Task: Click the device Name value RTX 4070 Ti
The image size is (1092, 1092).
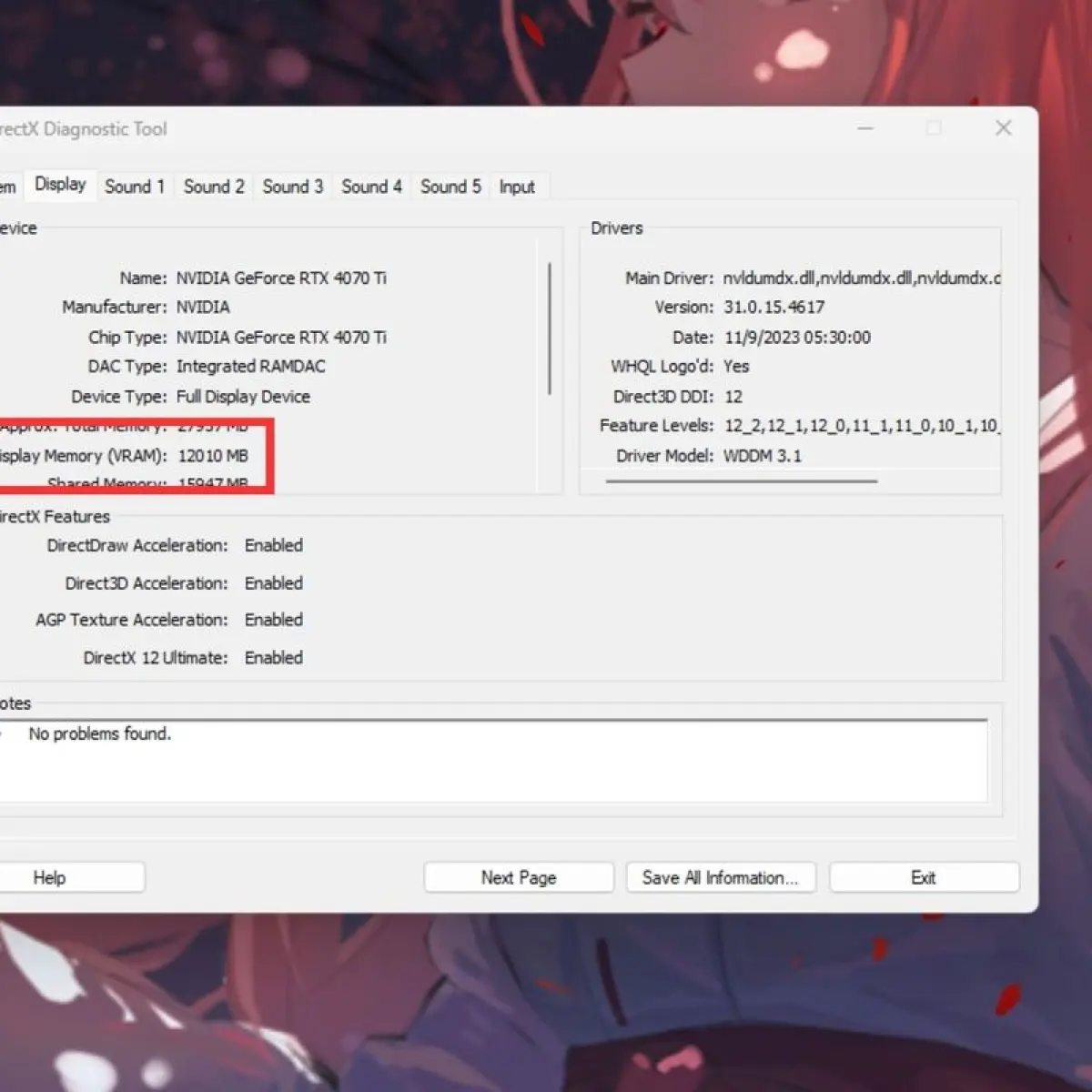Action: pyautogui.click(x=281, y=278)
